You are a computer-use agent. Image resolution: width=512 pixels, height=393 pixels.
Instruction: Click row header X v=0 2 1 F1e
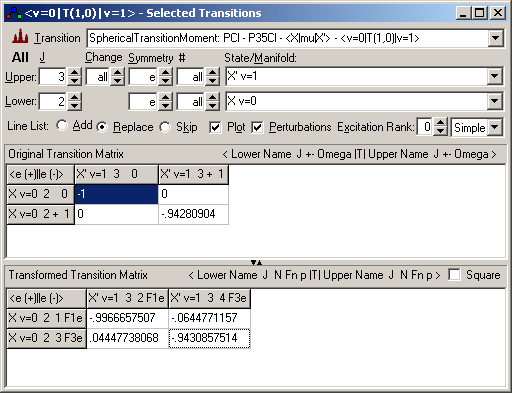[46, 318]
